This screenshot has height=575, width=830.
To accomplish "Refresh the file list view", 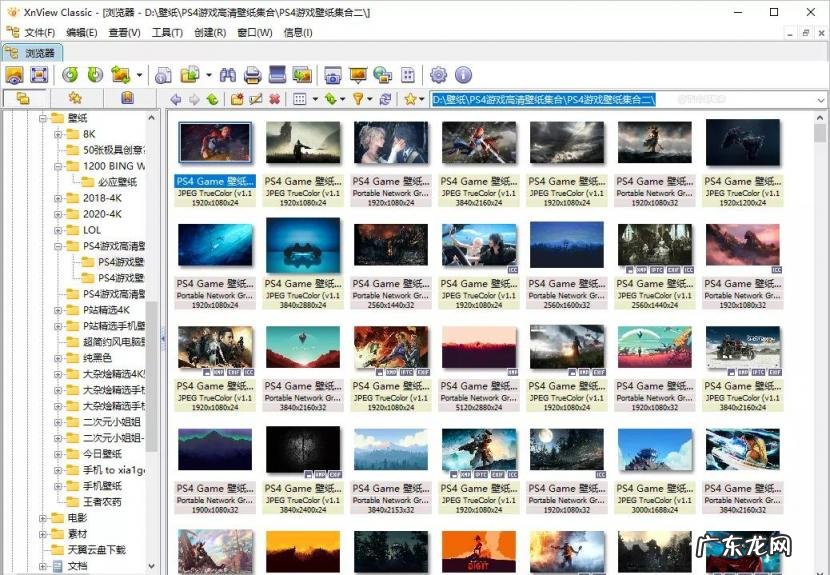I will tap(385, 99).
